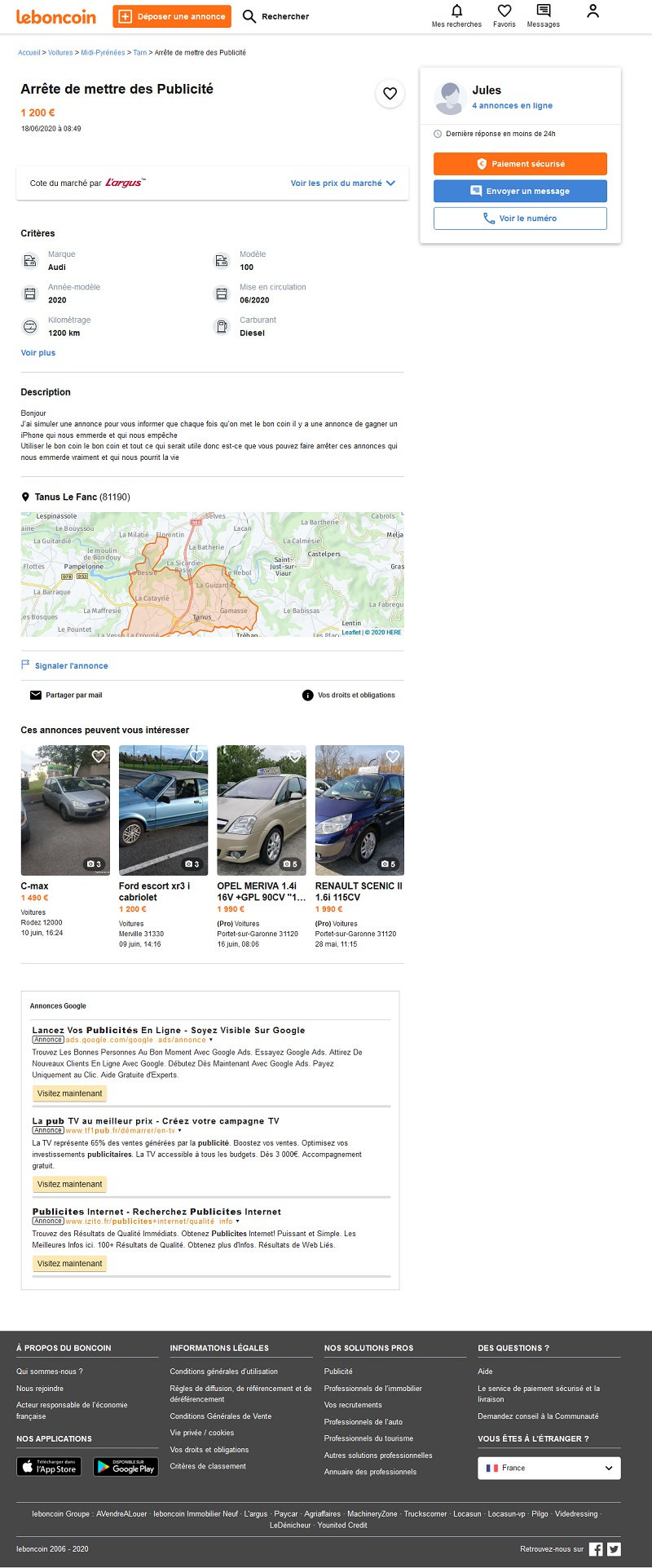Click the L'argus logo

point(126,183)
